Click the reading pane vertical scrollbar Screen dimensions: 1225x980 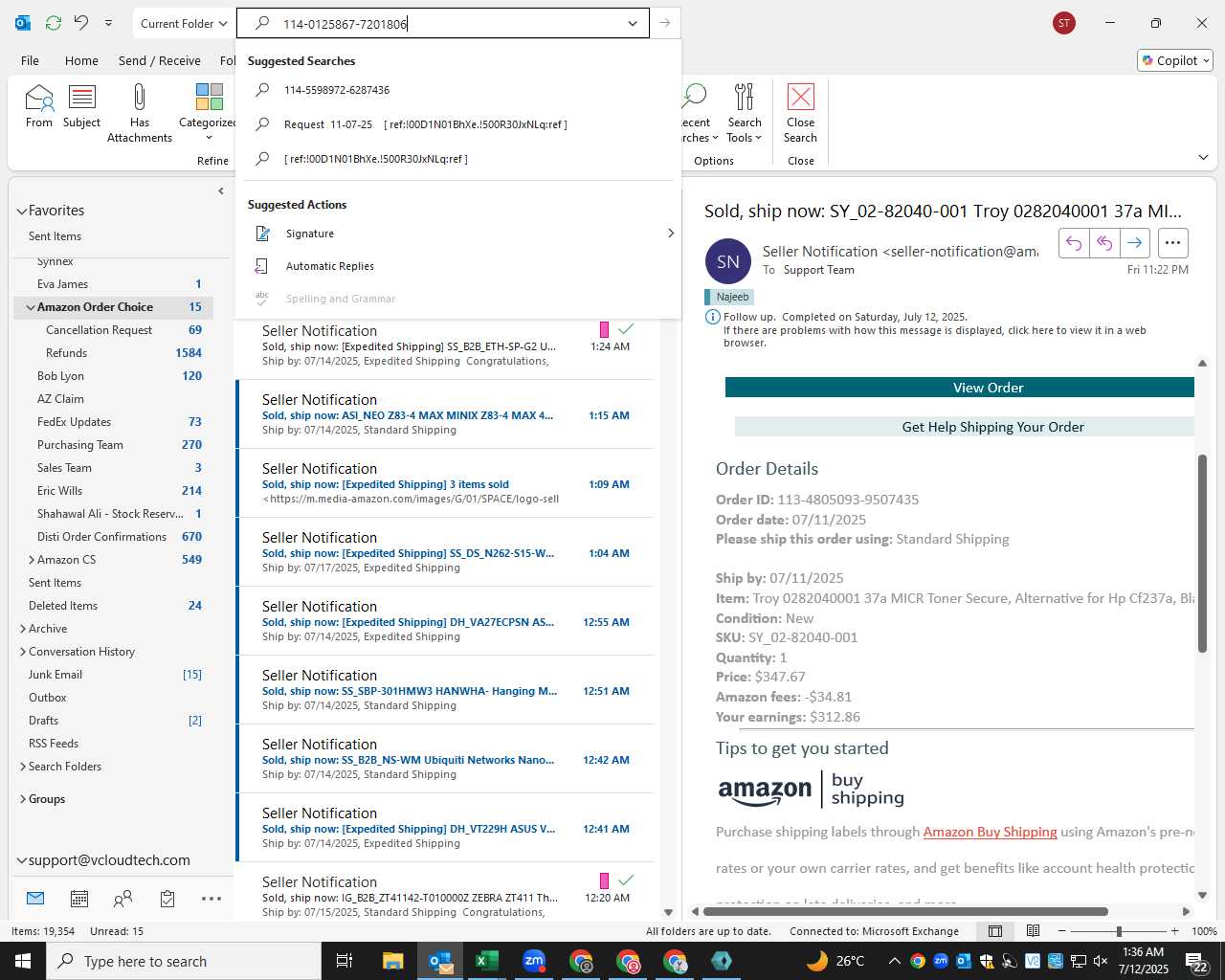pyautogui.click(x=1202, y=553)
